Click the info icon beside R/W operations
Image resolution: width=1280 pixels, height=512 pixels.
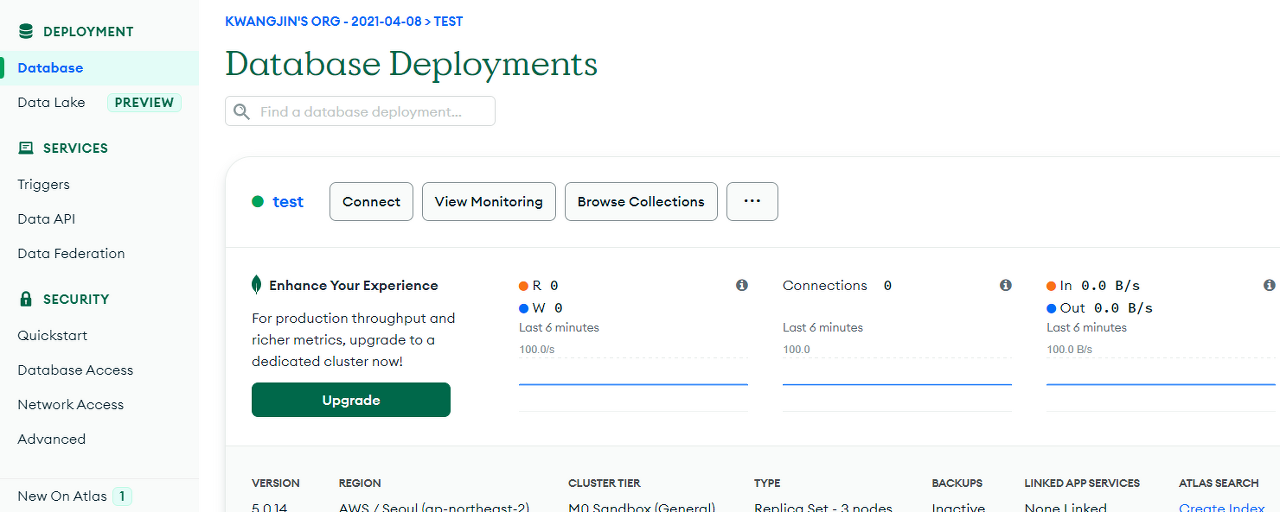742,285
